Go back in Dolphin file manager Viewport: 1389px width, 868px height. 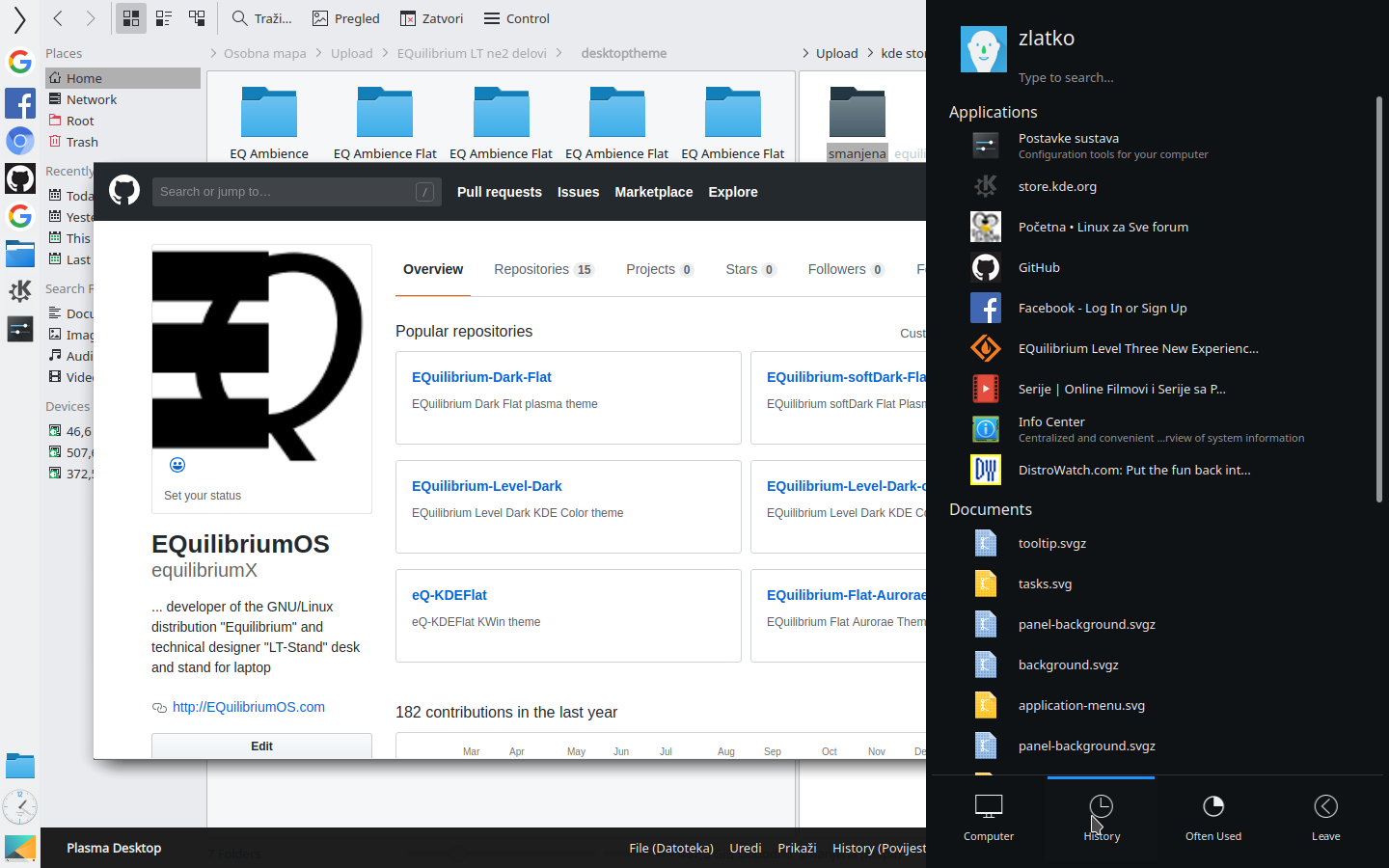point(58,18)
